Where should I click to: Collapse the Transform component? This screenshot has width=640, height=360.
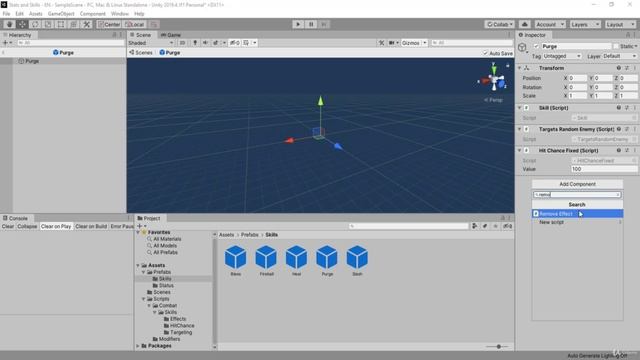(x=520, y=68)
